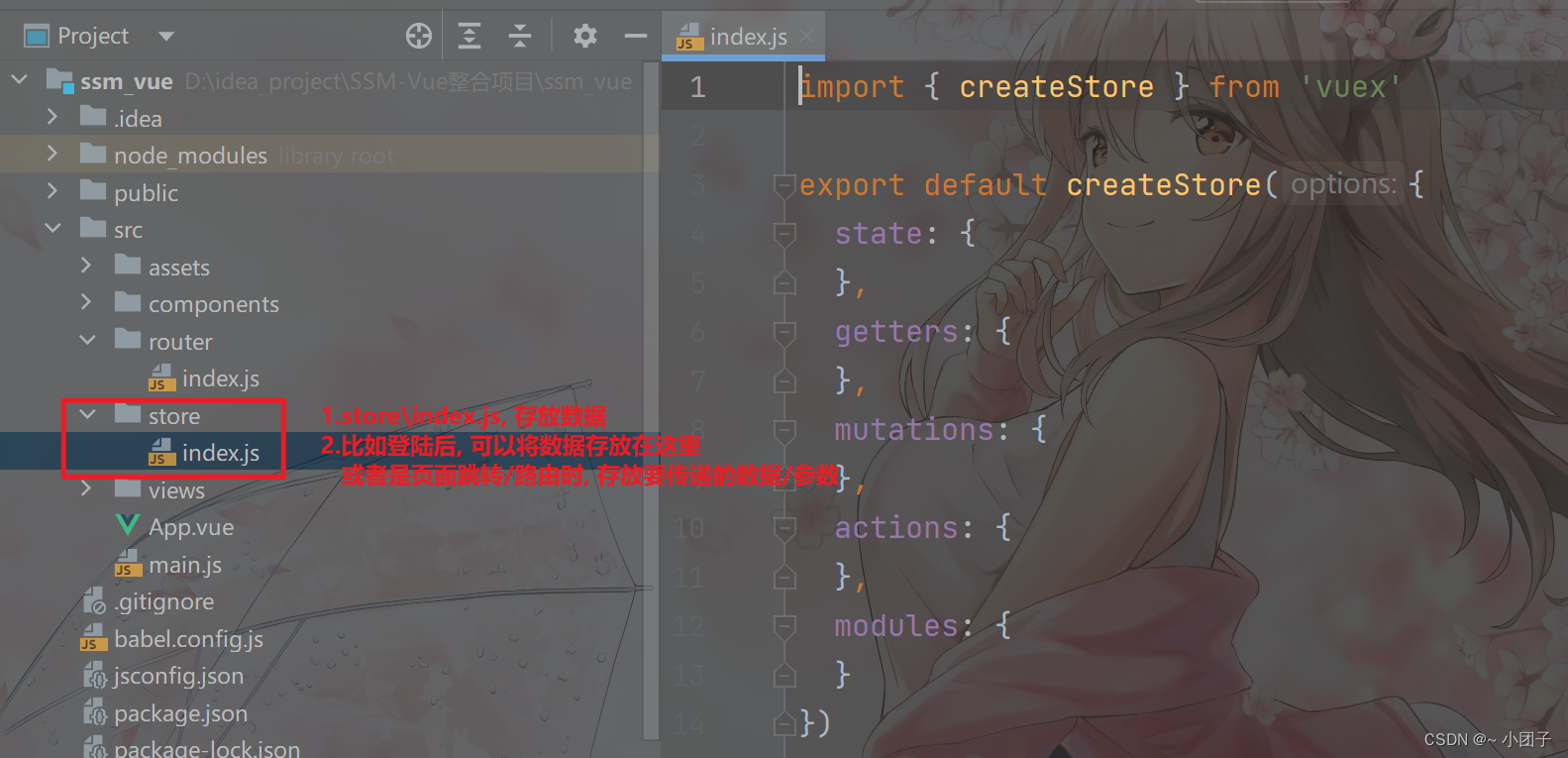Select the router folder icon
The width and height of the screenshot is (1568, 758).
click(128, 339)
